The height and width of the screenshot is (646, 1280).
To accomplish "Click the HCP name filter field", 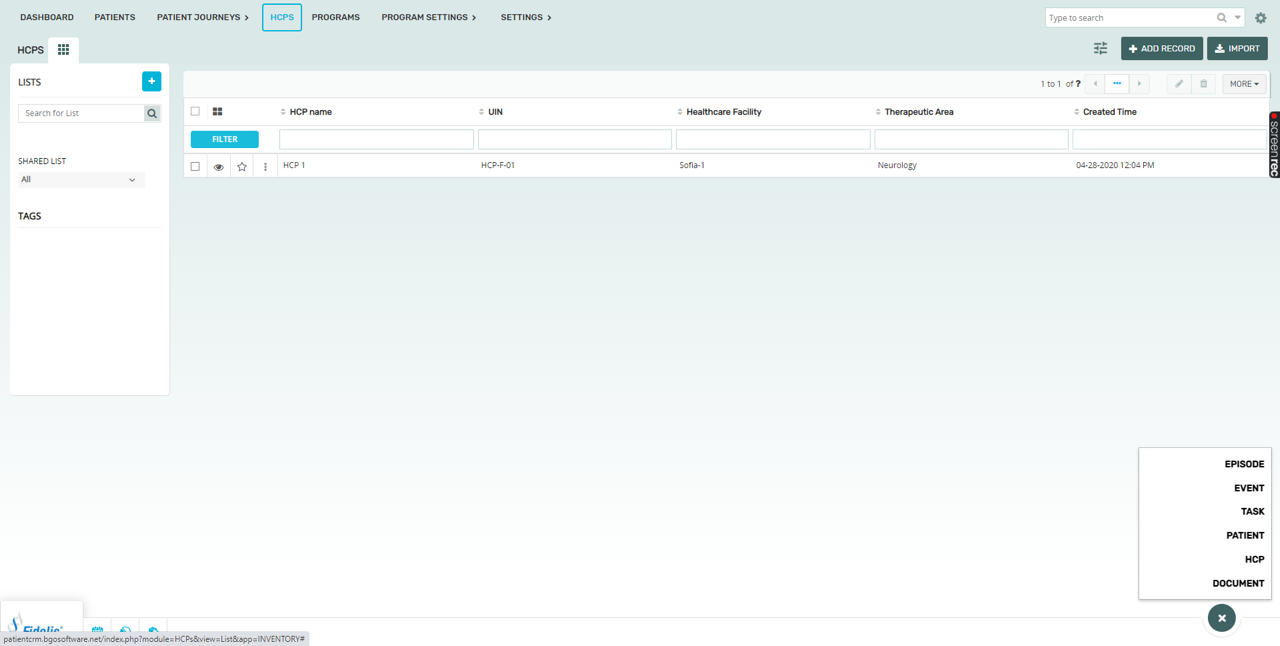I will [x=376, y=140].
